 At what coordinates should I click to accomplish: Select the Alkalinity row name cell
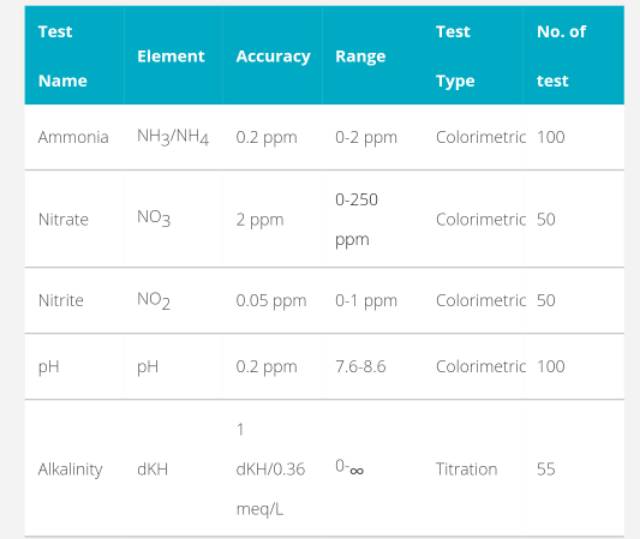coord(70,469)
